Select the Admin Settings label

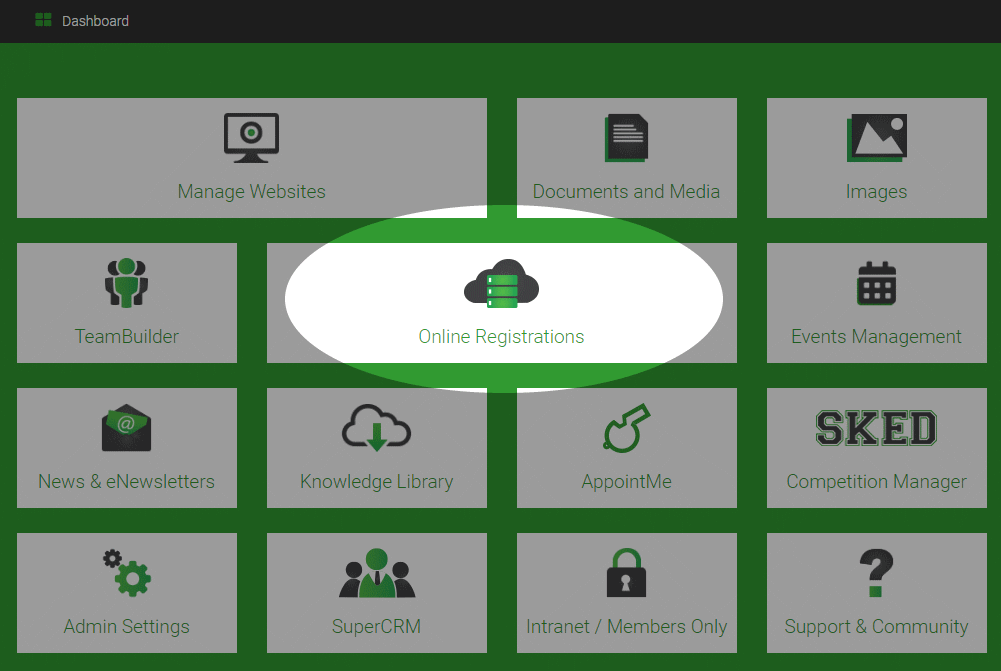[126, 627]
